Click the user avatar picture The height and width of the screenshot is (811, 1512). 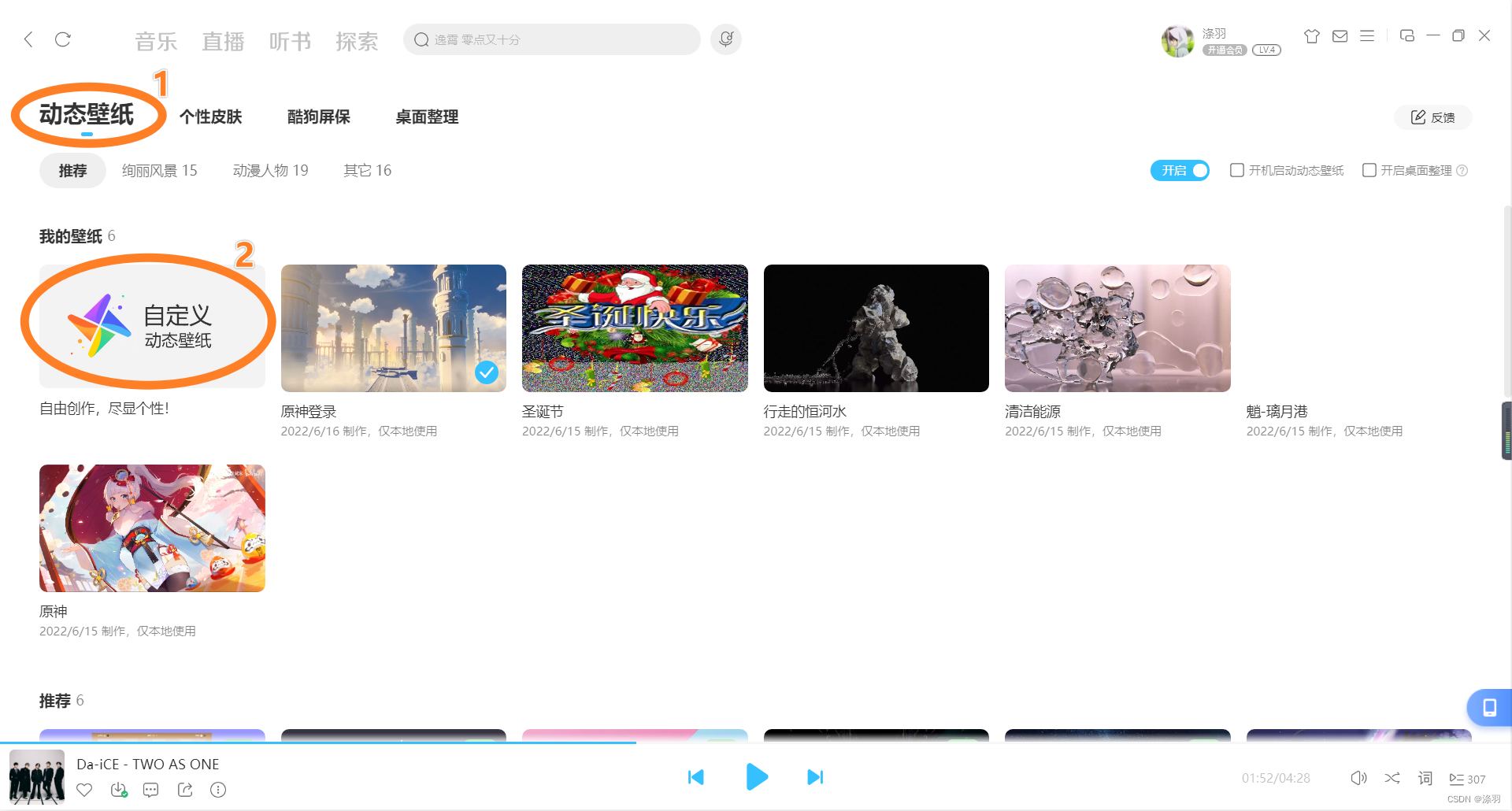click(1177, 41)
